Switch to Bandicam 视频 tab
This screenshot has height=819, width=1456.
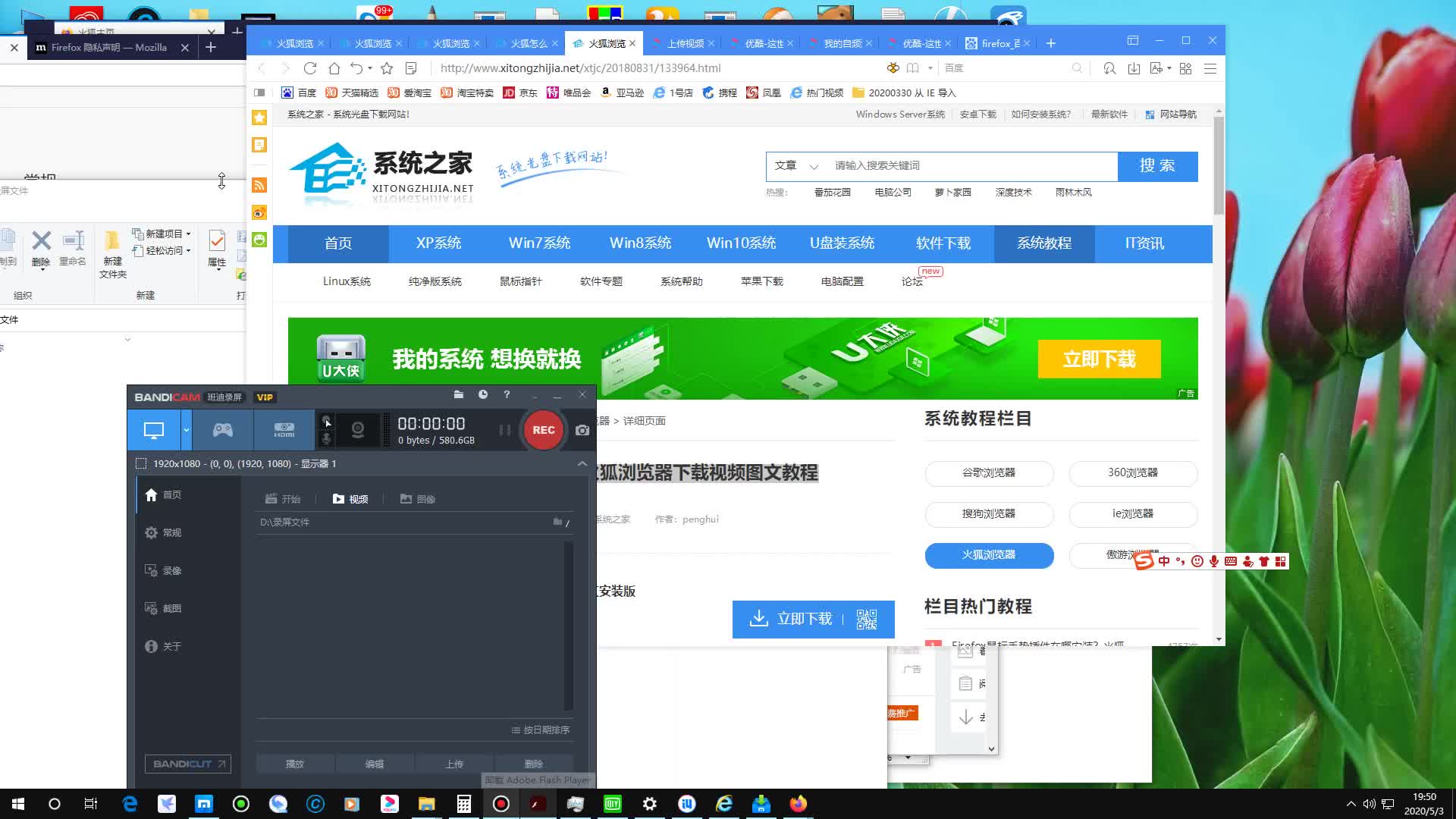pos(350,499)
